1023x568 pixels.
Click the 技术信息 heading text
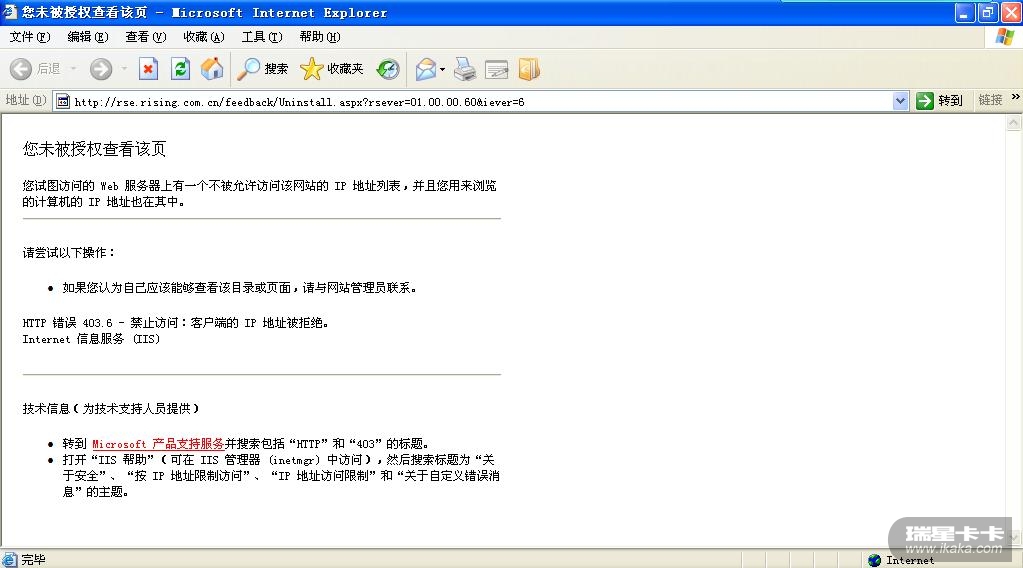tap(111, 409)
